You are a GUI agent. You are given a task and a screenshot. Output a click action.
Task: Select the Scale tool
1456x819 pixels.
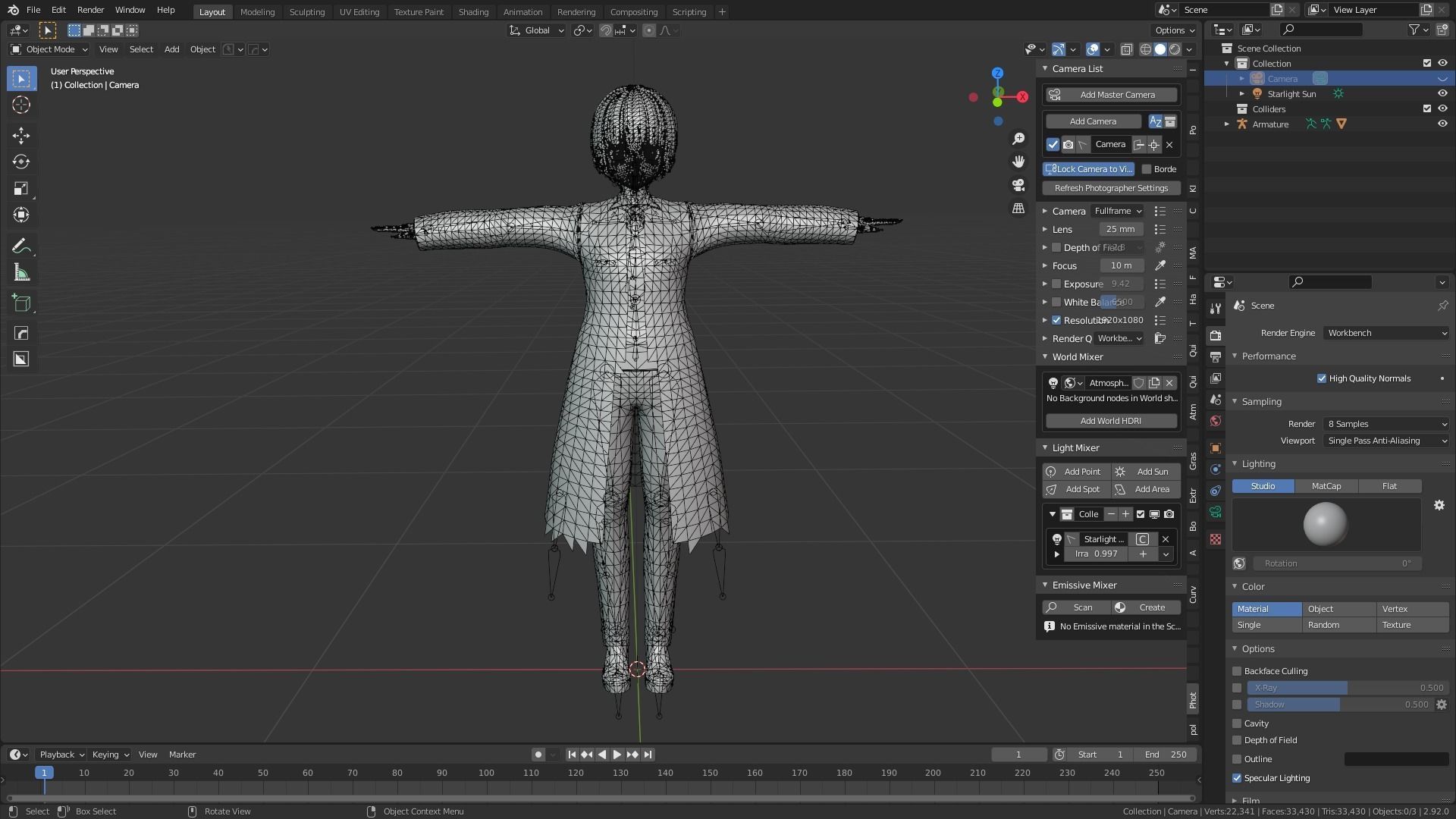[x=21, y=188]
